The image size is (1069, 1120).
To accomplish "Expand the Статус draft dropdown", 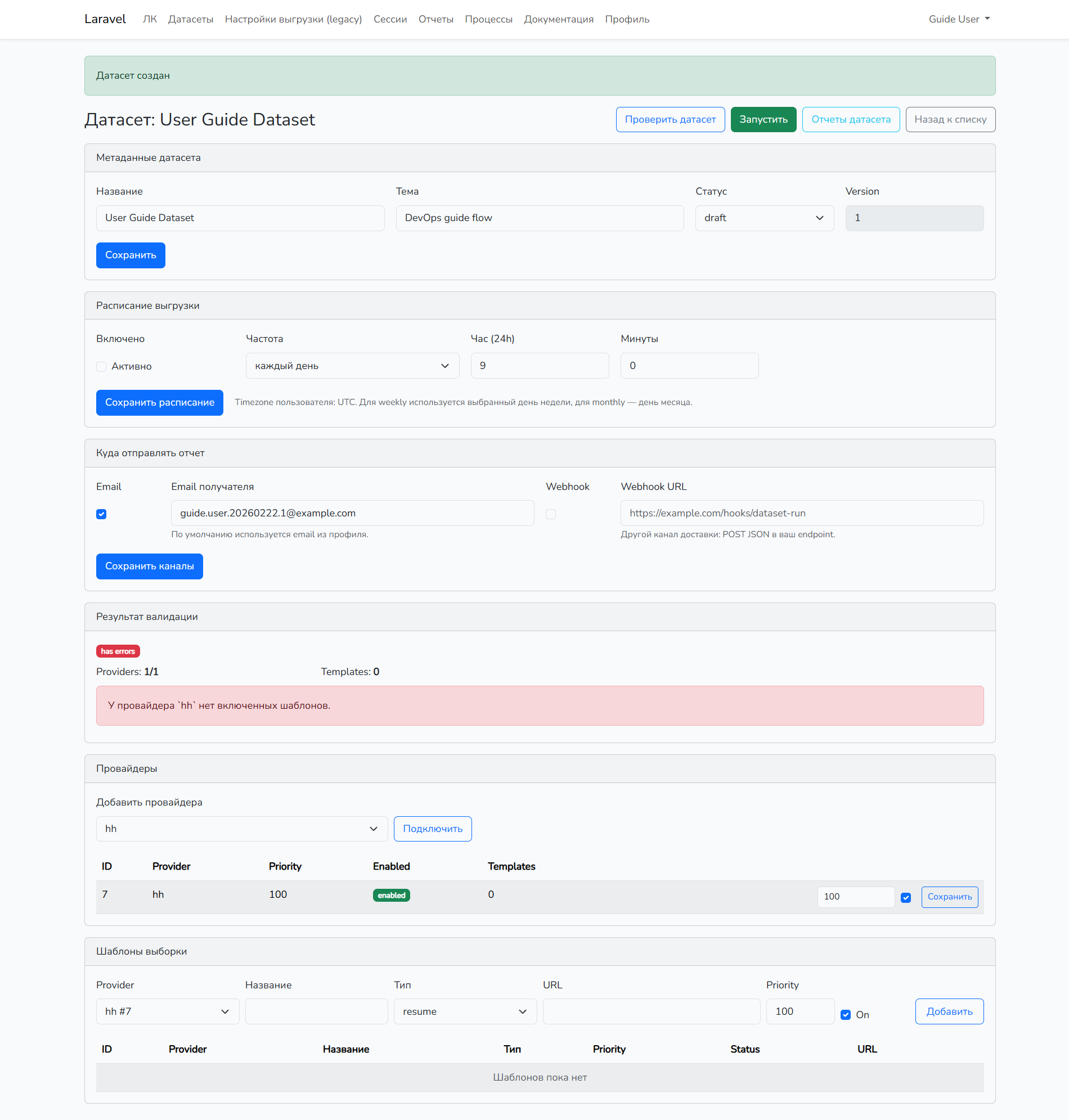I will [763, 218].
